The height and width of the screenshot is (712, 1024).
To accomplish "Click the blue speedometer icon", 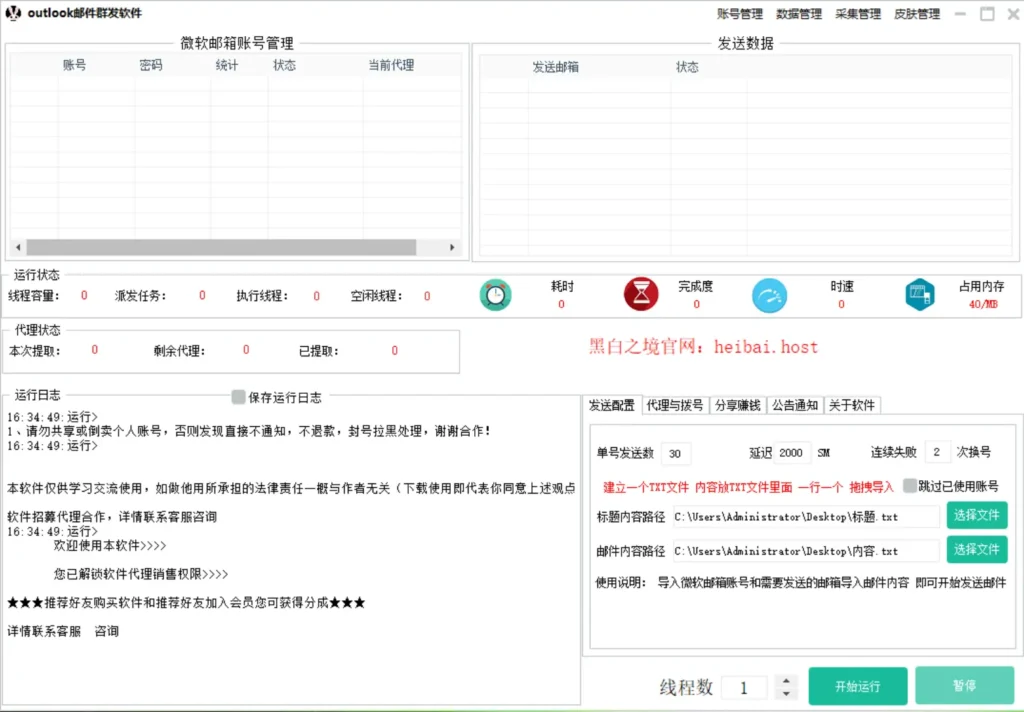I will (x=769, y=296).
